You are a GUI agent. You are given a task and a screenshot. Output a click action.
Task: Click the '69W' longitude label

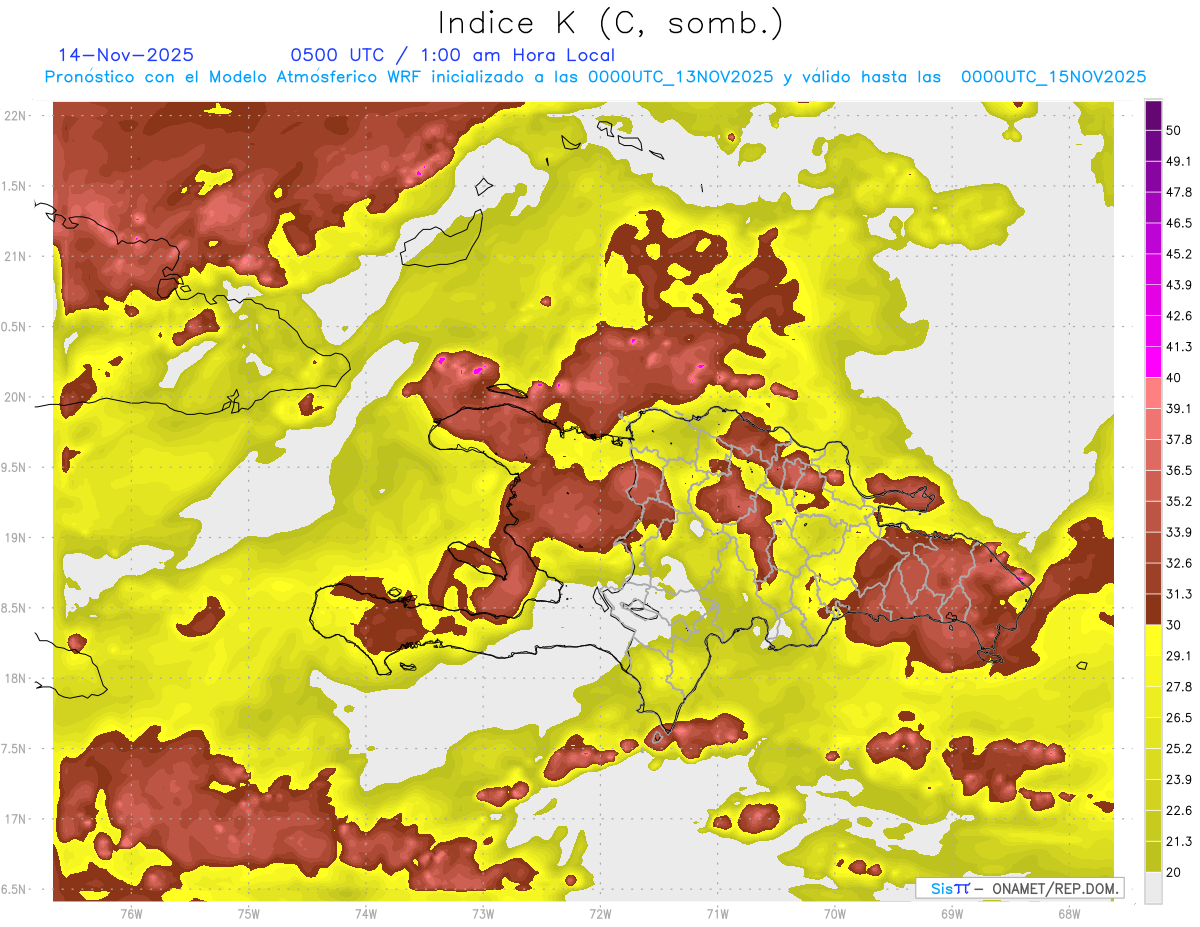pos(951,914)
